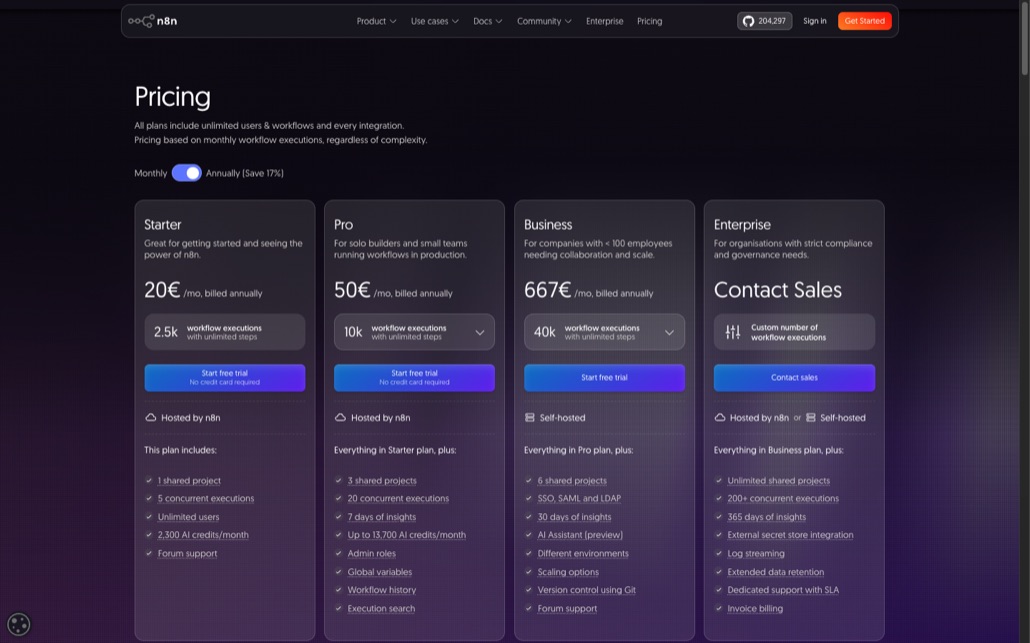Image resolution: width=1030 pixels, height=643 pixels.
Task: Click 'Execution search' feature in Pro
Action: coord(381,608)
